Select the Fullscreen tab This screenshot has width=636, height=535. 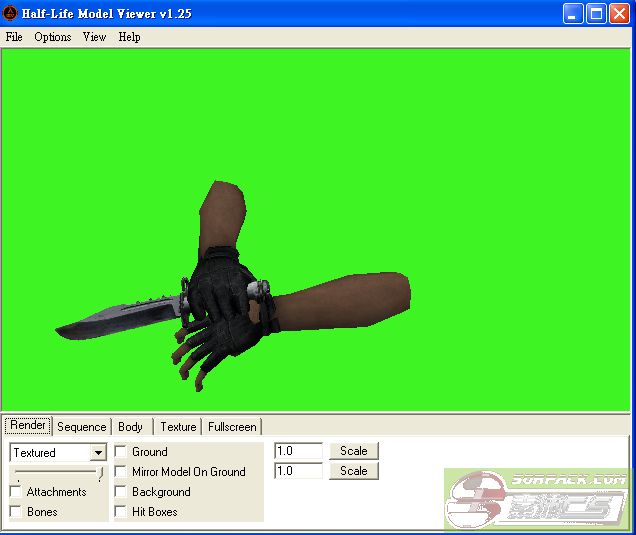point(232,427)
